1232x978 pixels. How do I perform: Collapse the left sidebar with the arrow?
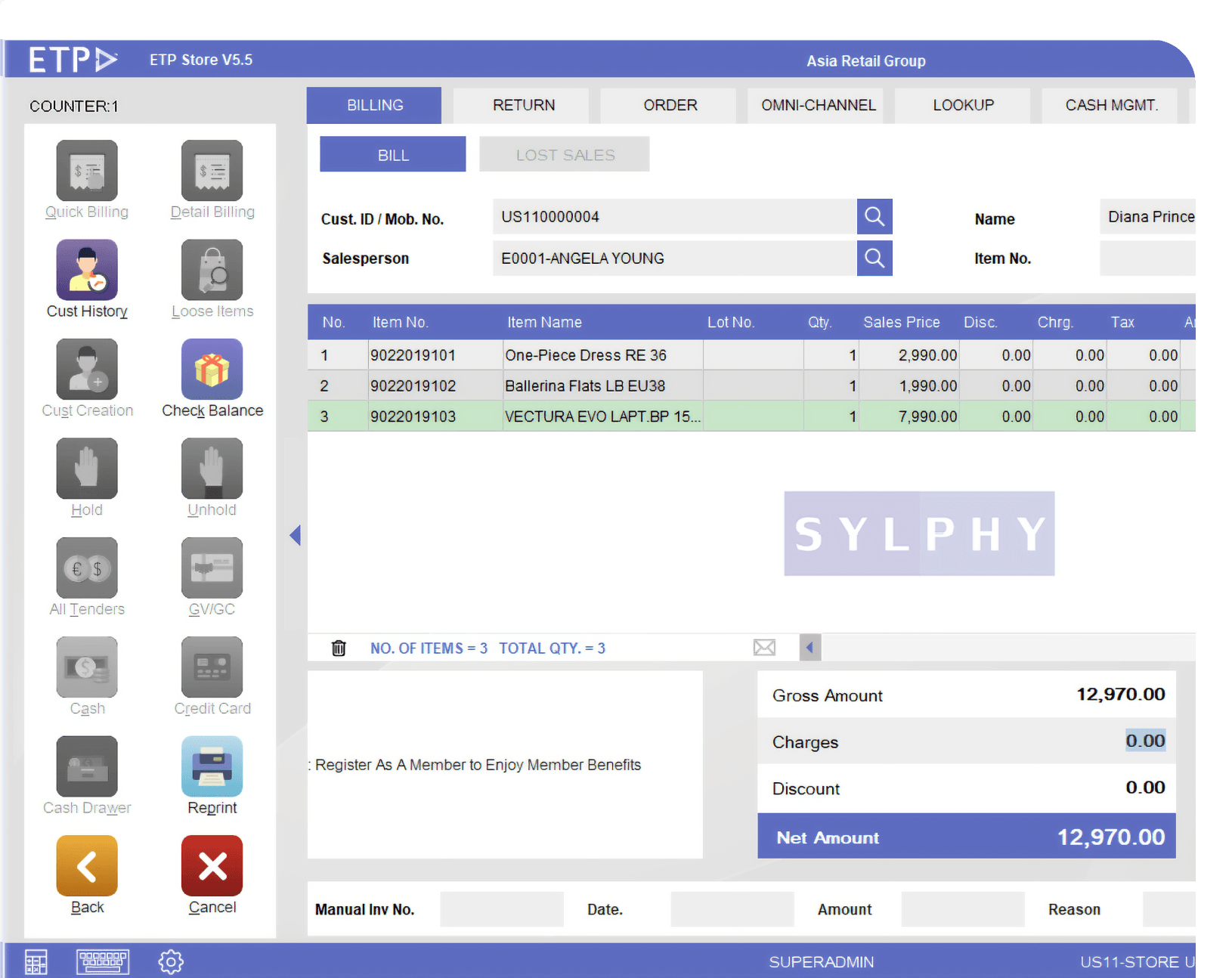296,535
